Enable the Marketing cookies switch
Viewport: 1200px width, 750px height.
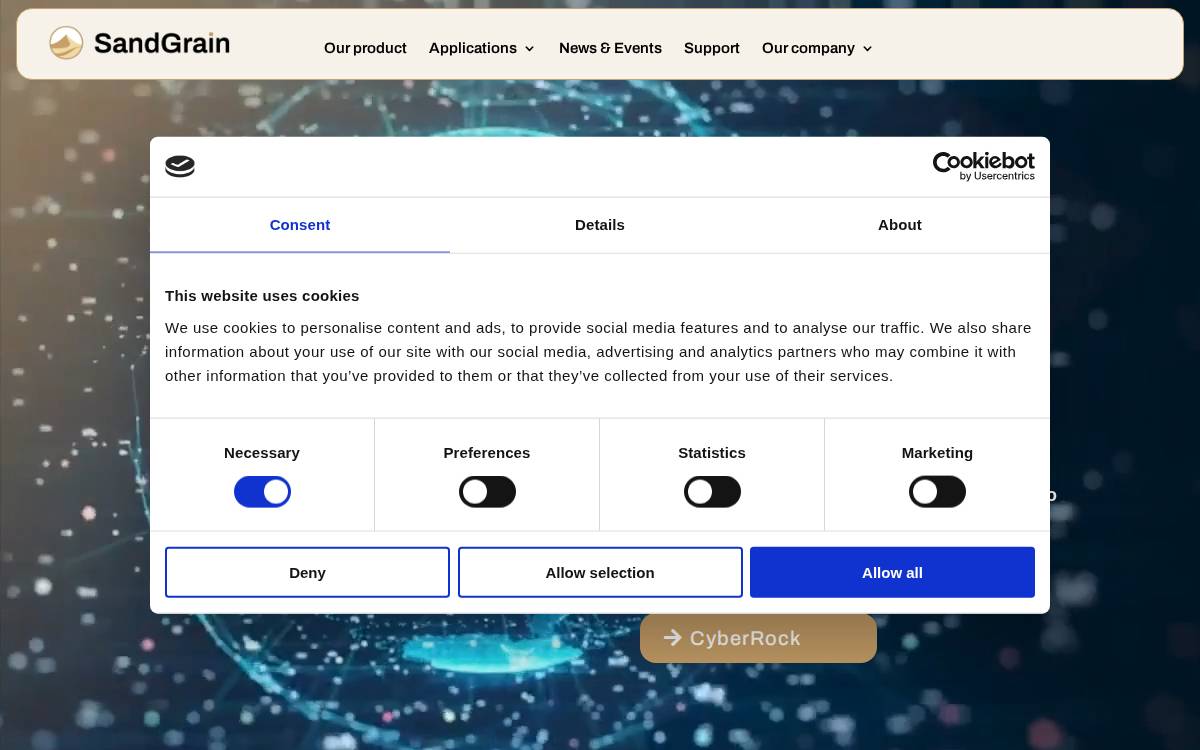pos(937,492)
